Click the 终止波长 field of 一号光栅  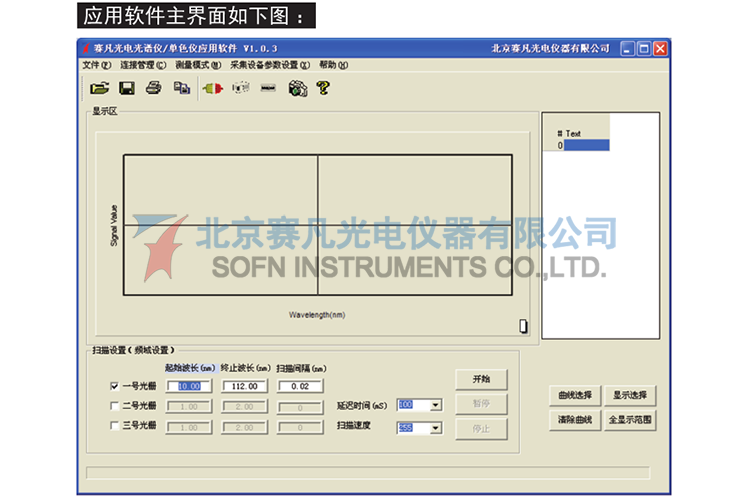pyautogui.click(x=245, y=386)
